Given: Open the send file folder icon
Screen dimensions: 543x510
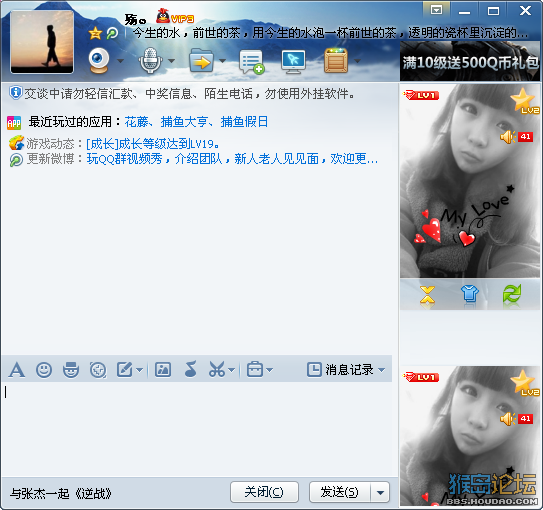Looking at the screenshot, I should (x=201, y=61).
